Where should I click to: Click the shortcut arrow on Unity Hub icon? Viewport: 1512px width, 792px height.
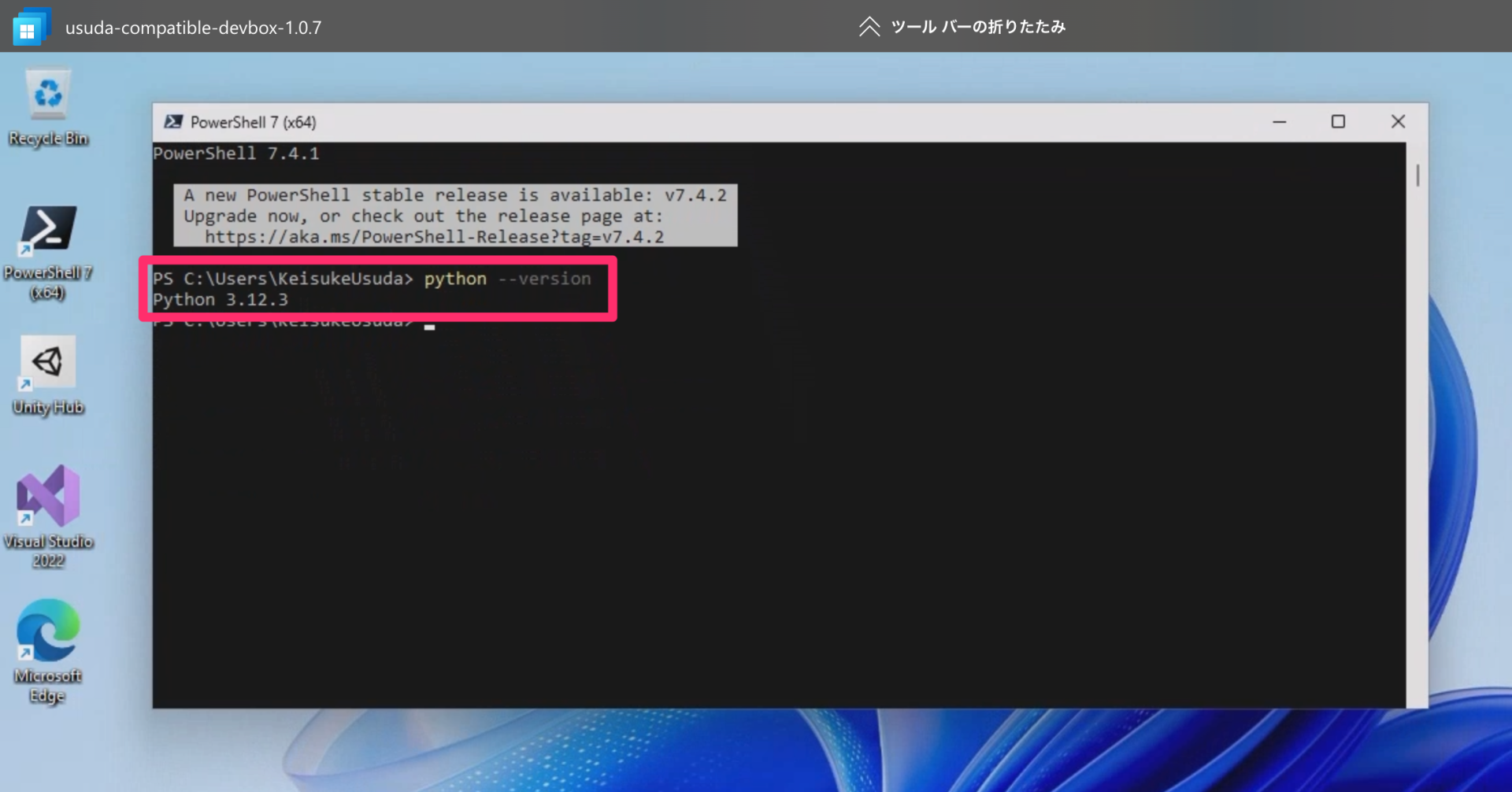click(x=26, y=385)
